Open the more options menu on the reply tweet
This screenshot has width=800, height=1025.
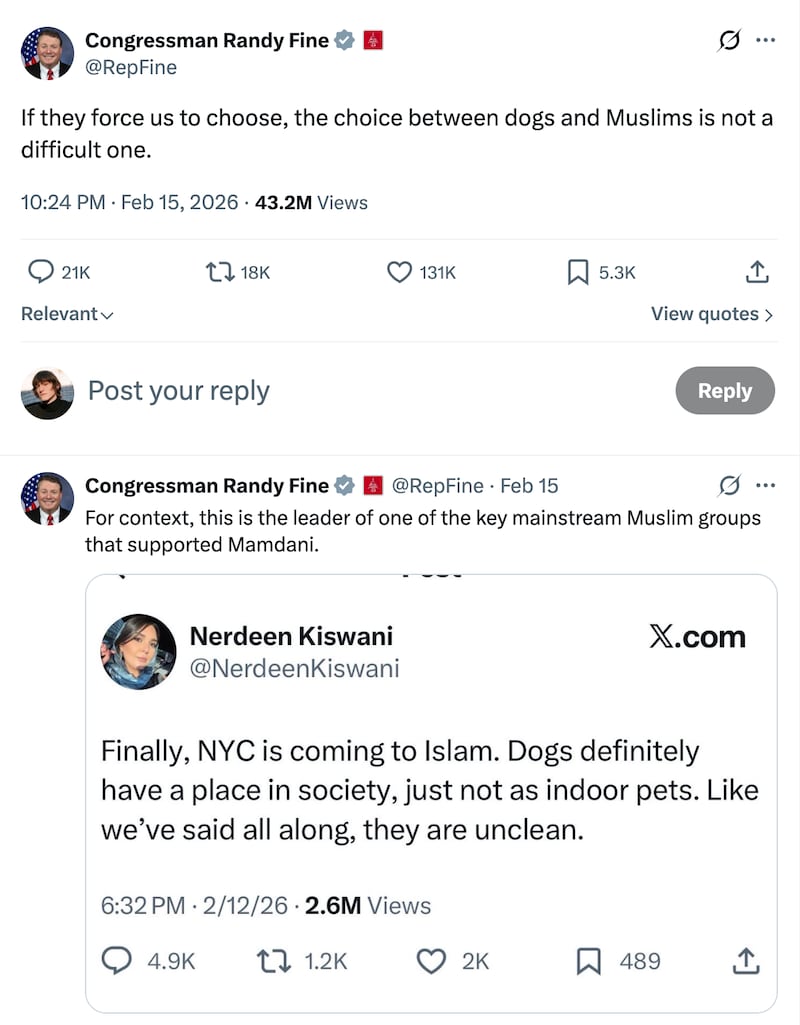766,485
